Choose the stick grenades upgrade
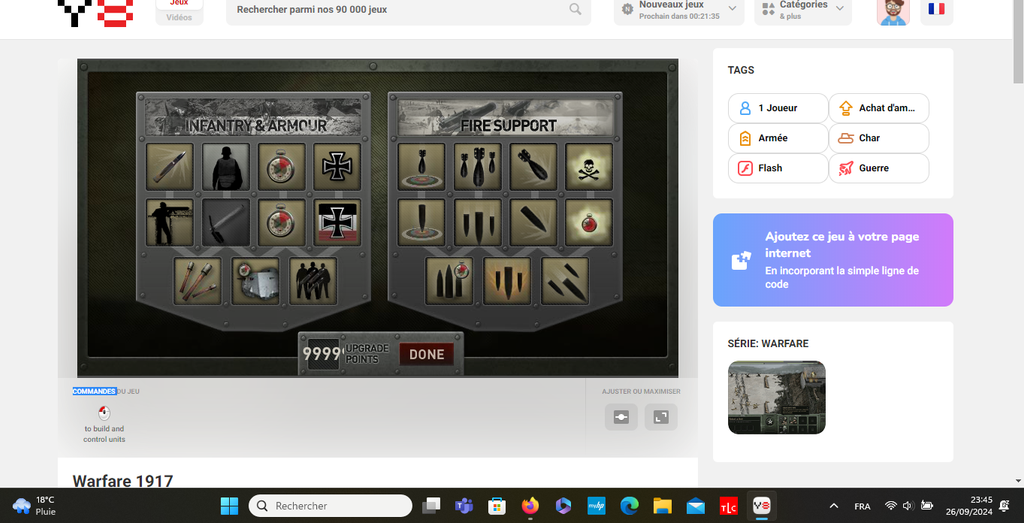Screen dimensions: 1024x523 197,280
